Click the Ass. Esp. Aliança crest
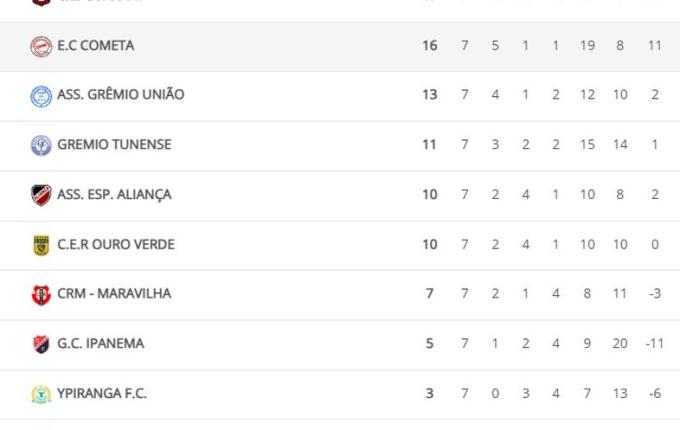 41,195
